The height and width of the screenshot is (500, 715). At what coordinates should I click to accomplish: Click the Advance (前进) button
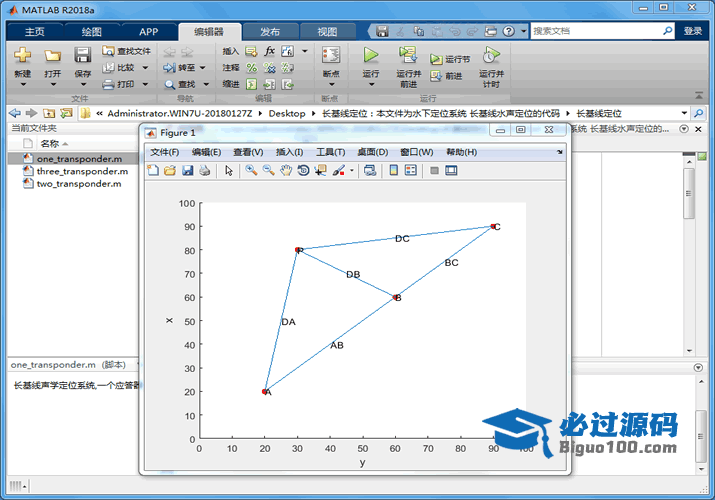(x=446, y=76)
